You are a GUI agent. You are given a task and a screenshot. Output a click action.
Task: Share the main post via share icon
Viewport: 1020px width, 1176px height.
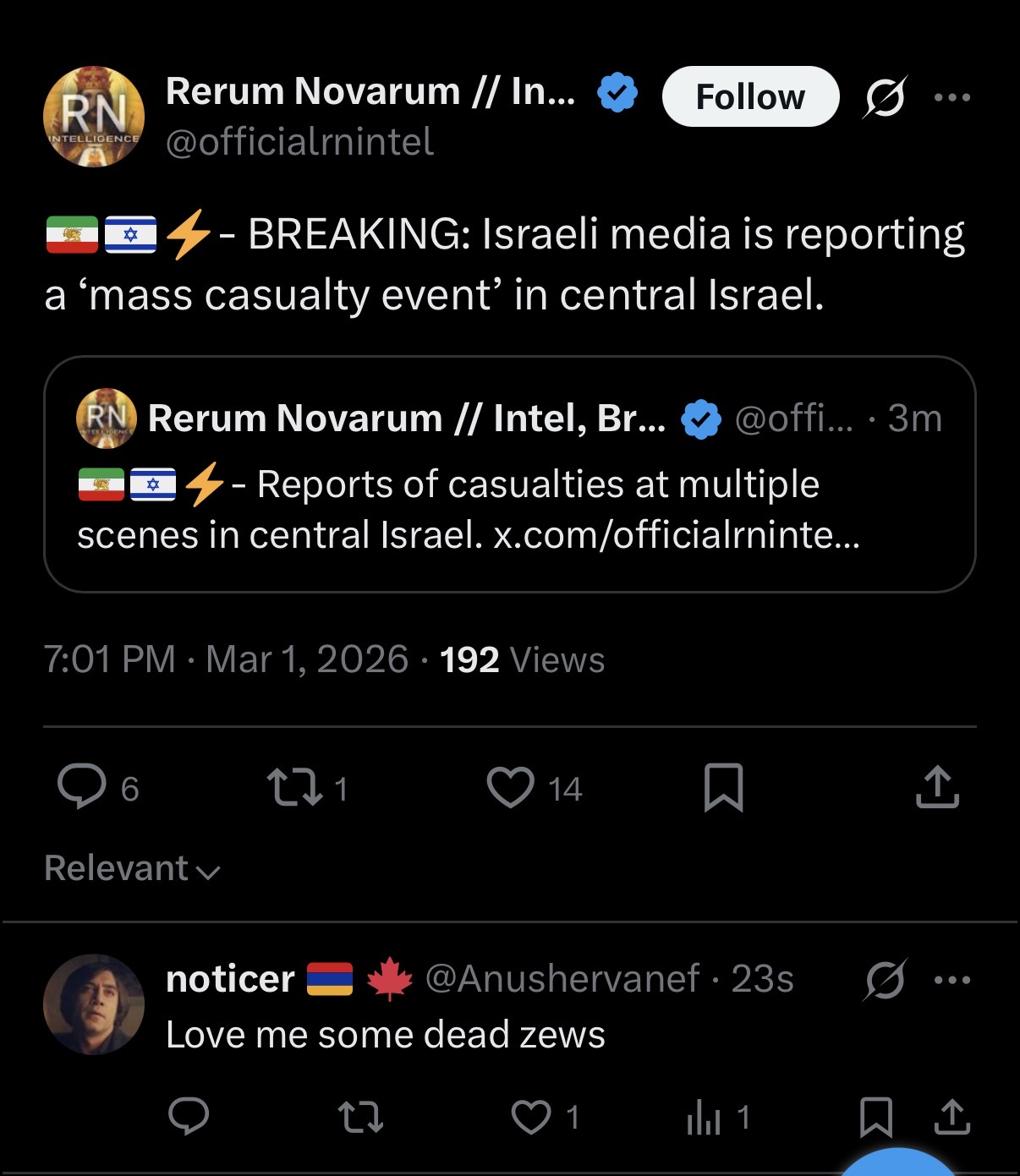[937, 787]
